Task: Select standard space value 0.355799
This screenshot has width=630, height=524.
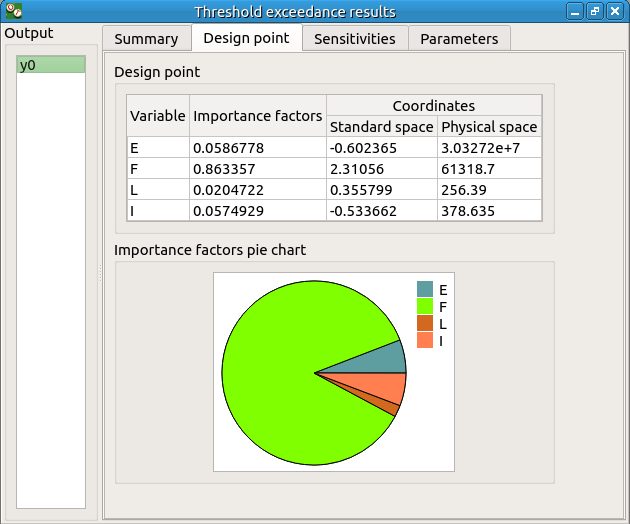Action: click(x=382, y=189)
